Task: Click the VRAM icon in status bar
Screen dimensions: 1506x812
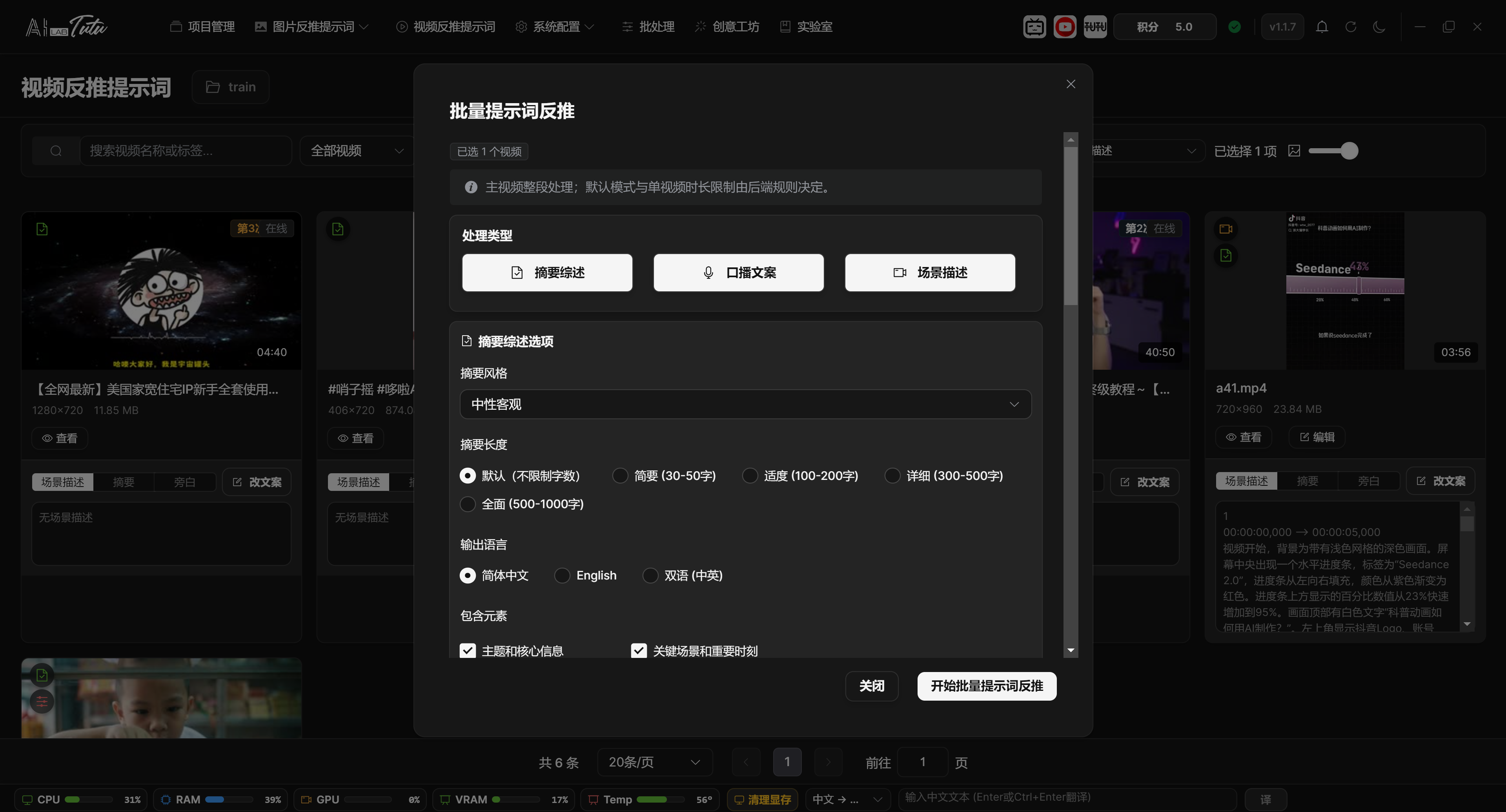Action: 445,799
